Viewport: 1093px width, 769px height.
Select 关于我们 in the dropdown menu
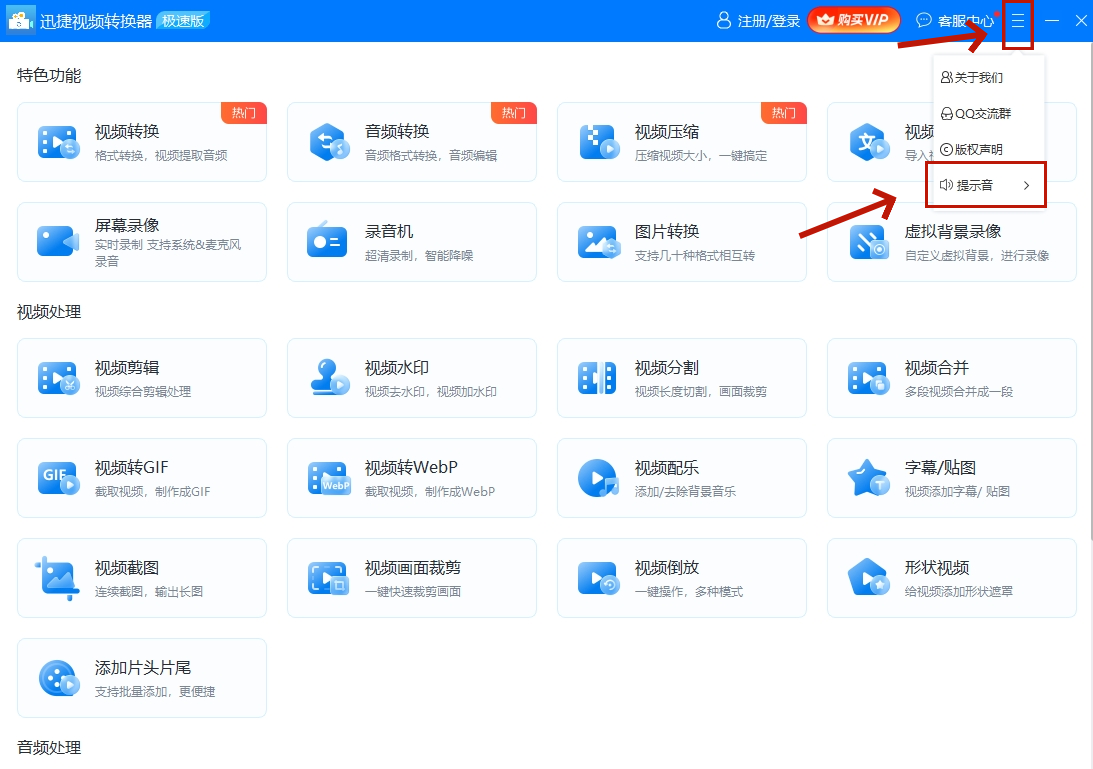972,77
